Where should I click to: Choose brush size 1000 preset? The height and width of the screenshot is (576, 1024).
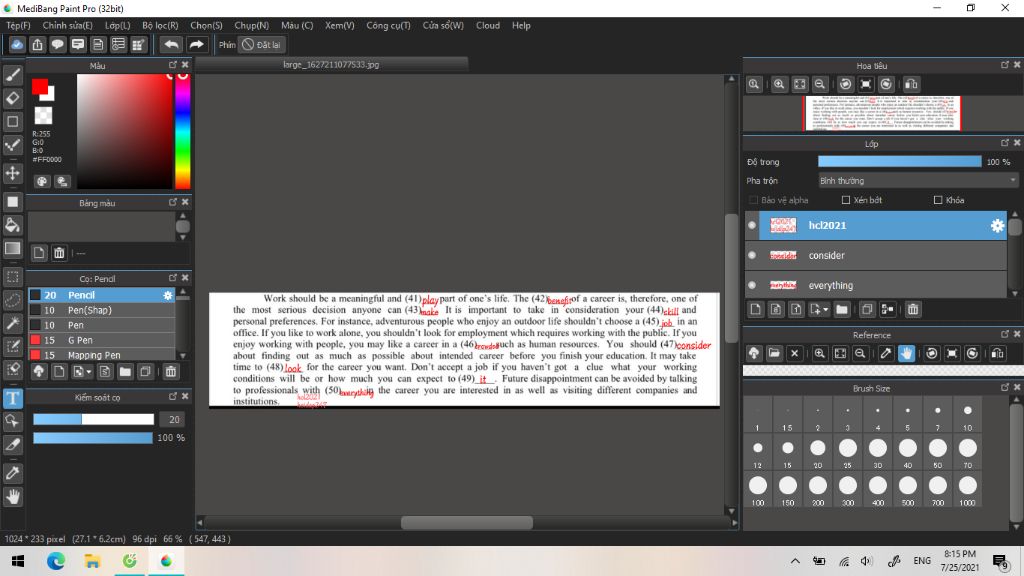[x=967, y=491]
